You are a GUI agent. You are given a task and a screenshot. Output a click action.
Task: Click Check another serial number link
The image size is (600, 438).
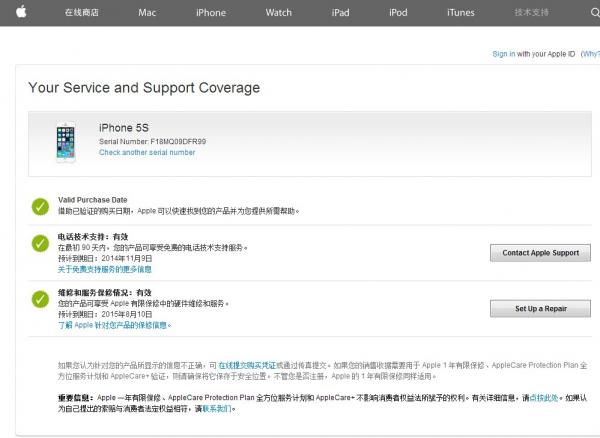[x=147, y=152]
